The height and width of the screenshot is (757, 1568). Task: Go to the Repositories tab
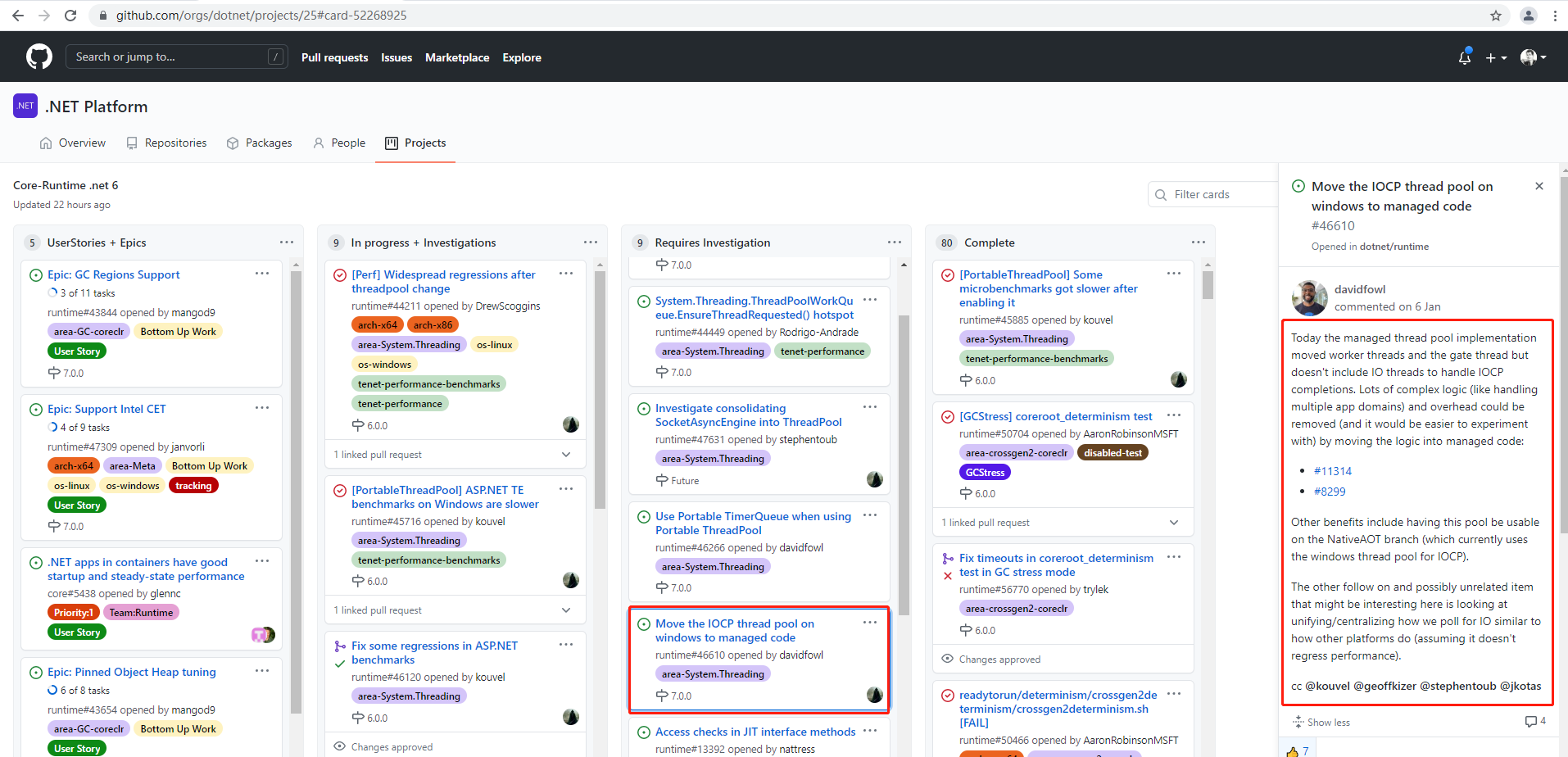[166, 143]
